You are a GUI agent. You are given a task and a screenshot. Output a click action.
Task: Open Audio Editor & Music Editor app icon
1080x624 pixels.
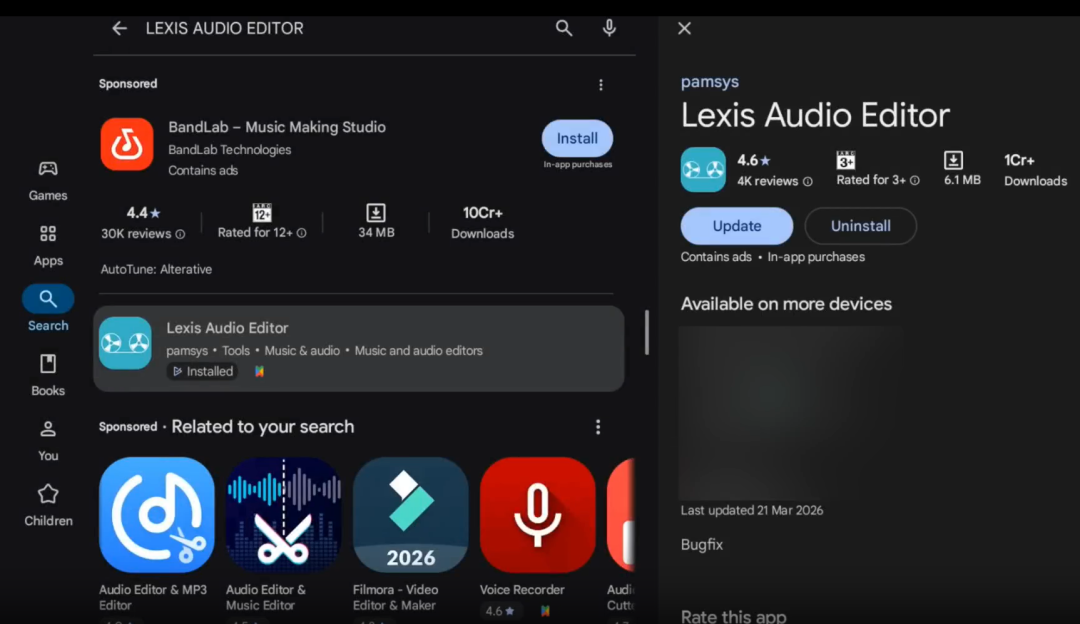coord(283,514)
